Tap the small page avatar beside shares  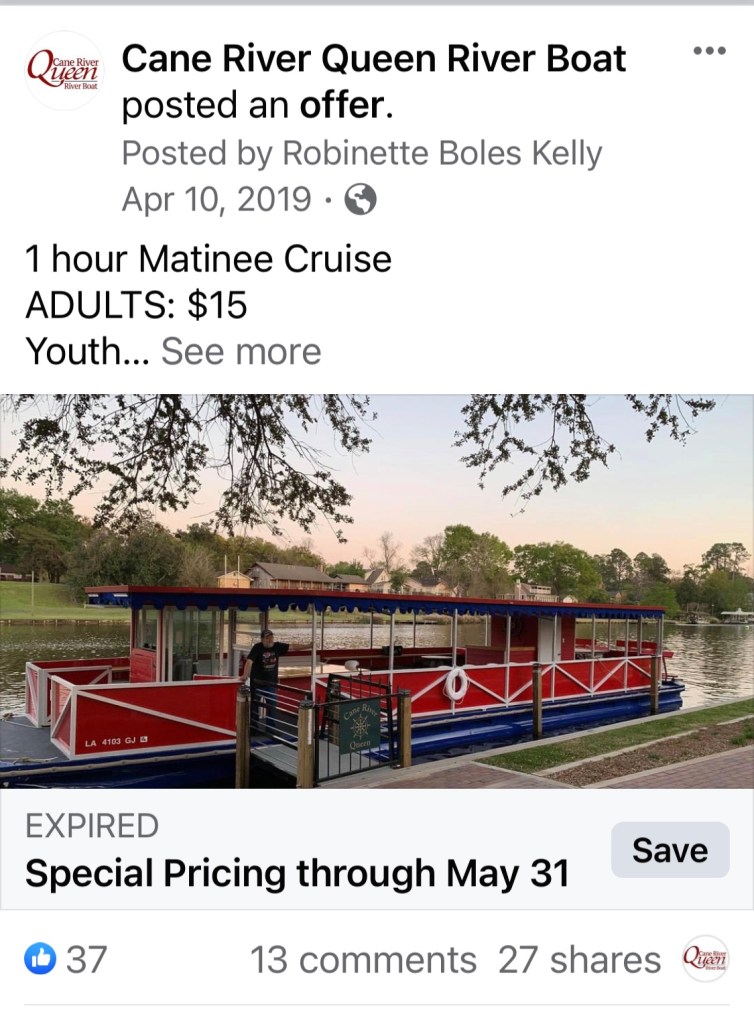point(705,959)
